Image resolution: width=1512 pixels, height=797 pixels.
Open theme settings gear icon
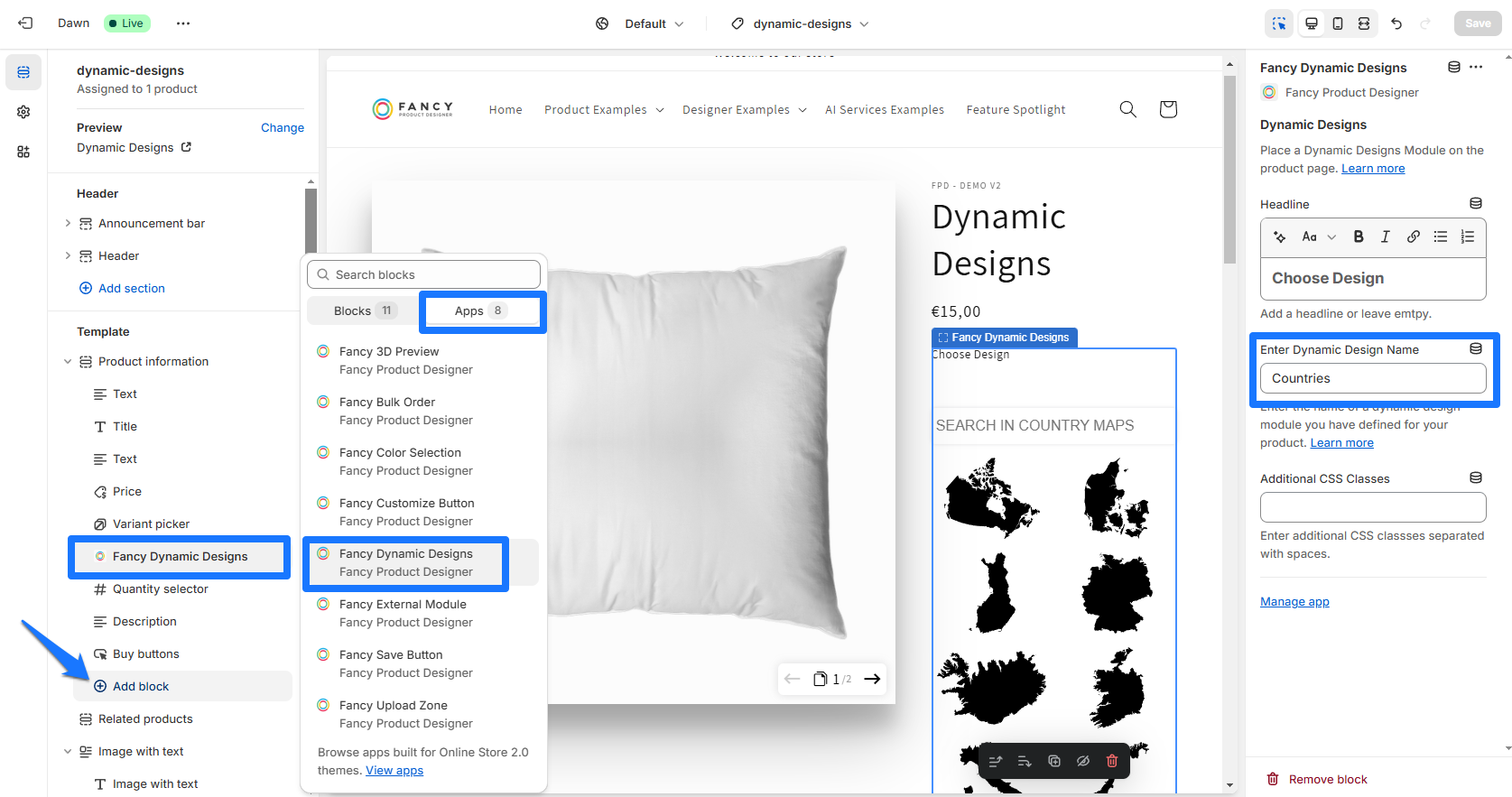pyautogui.click(x=23, y=112)
